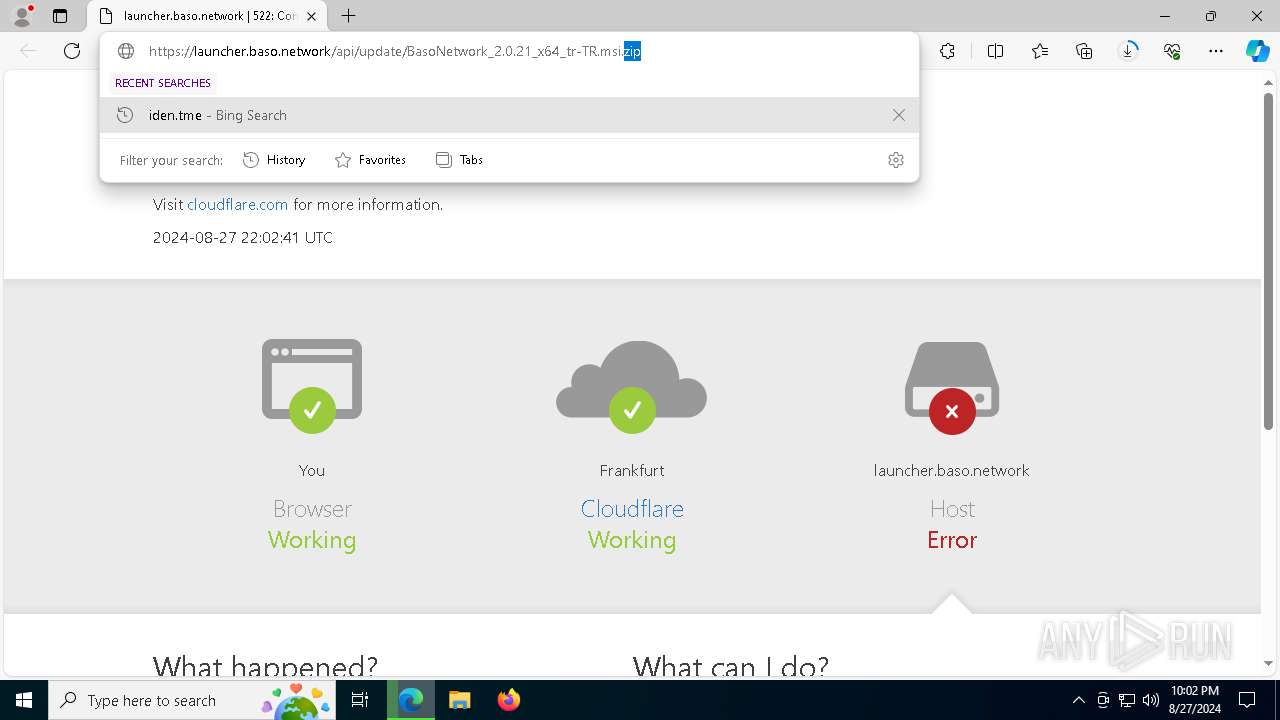This screenshot has width=1280, height=720.
Task: Open the tab actions menu icon
Action: point(60,16)
